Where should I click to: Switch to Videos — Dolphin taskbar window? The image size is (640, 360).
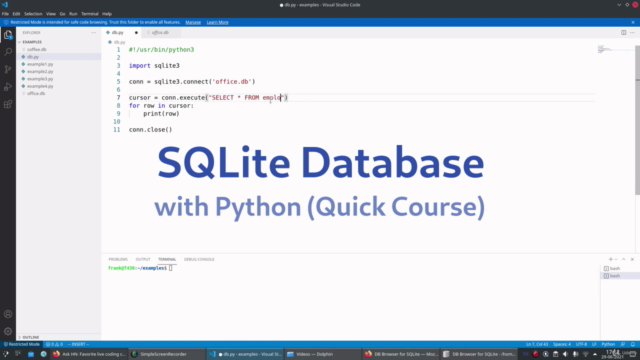(x=322, y=354)
